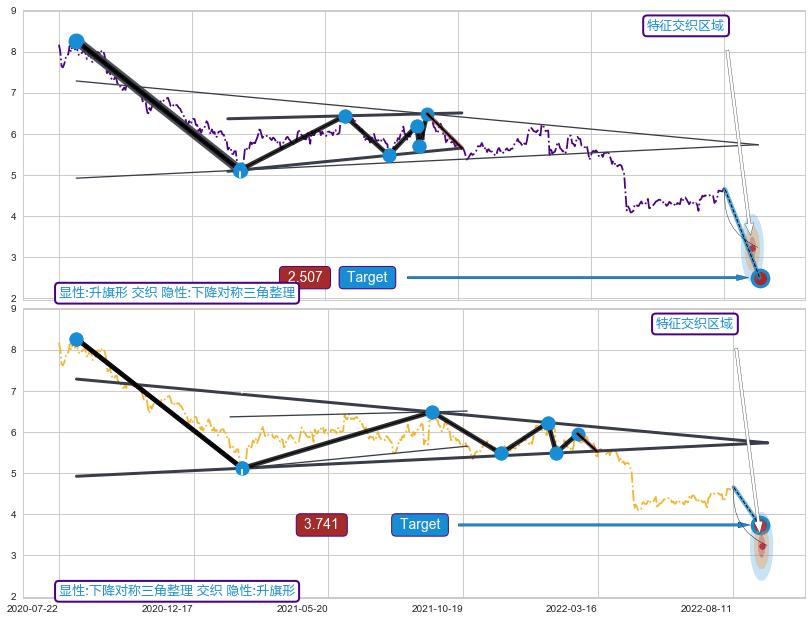
Task: Click the bottom chart's target endpoint circle
Action: click(760, 525)
